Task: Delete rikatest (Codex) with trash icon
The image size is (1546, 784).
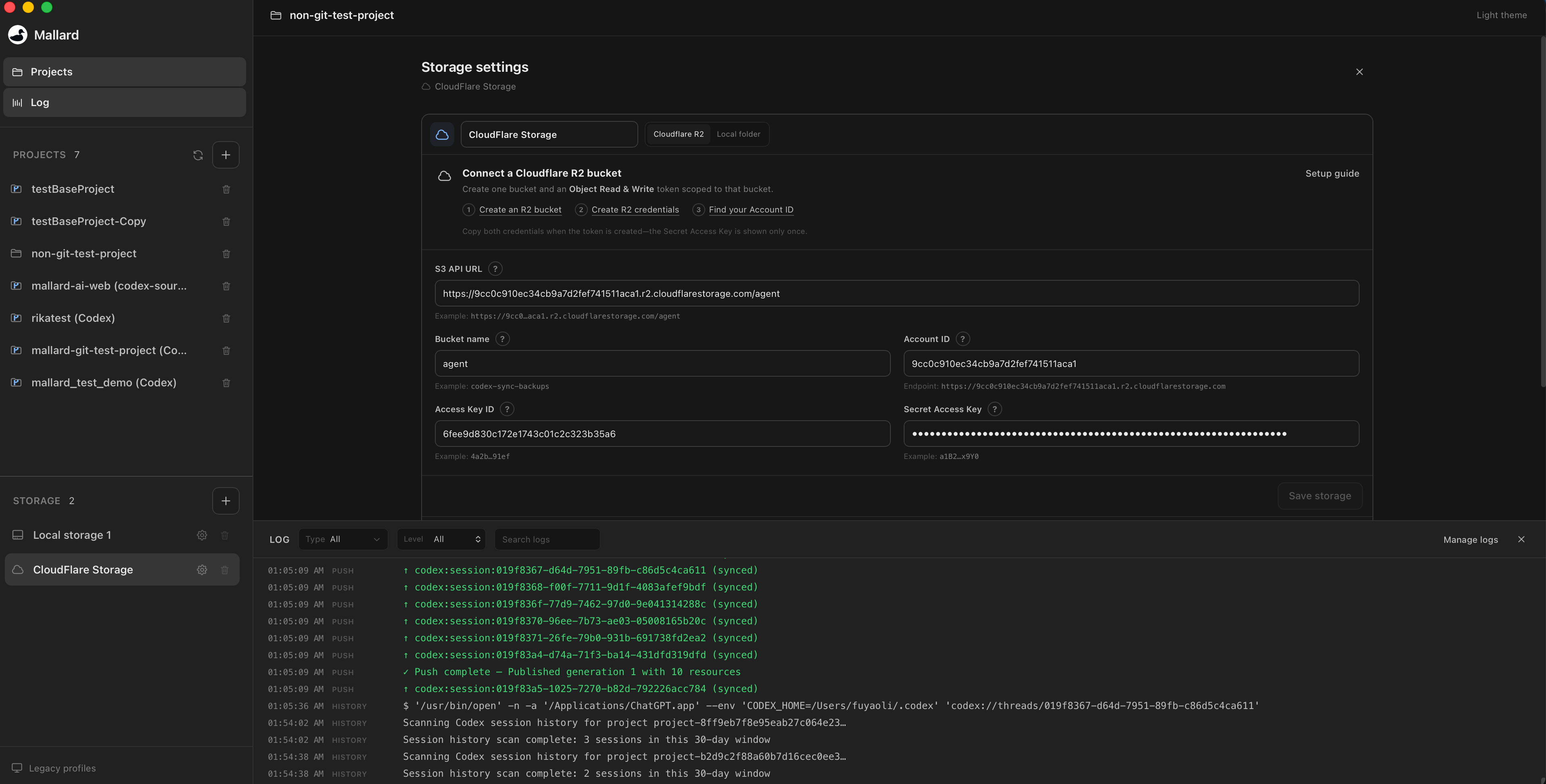Action: tap(226, 318)
